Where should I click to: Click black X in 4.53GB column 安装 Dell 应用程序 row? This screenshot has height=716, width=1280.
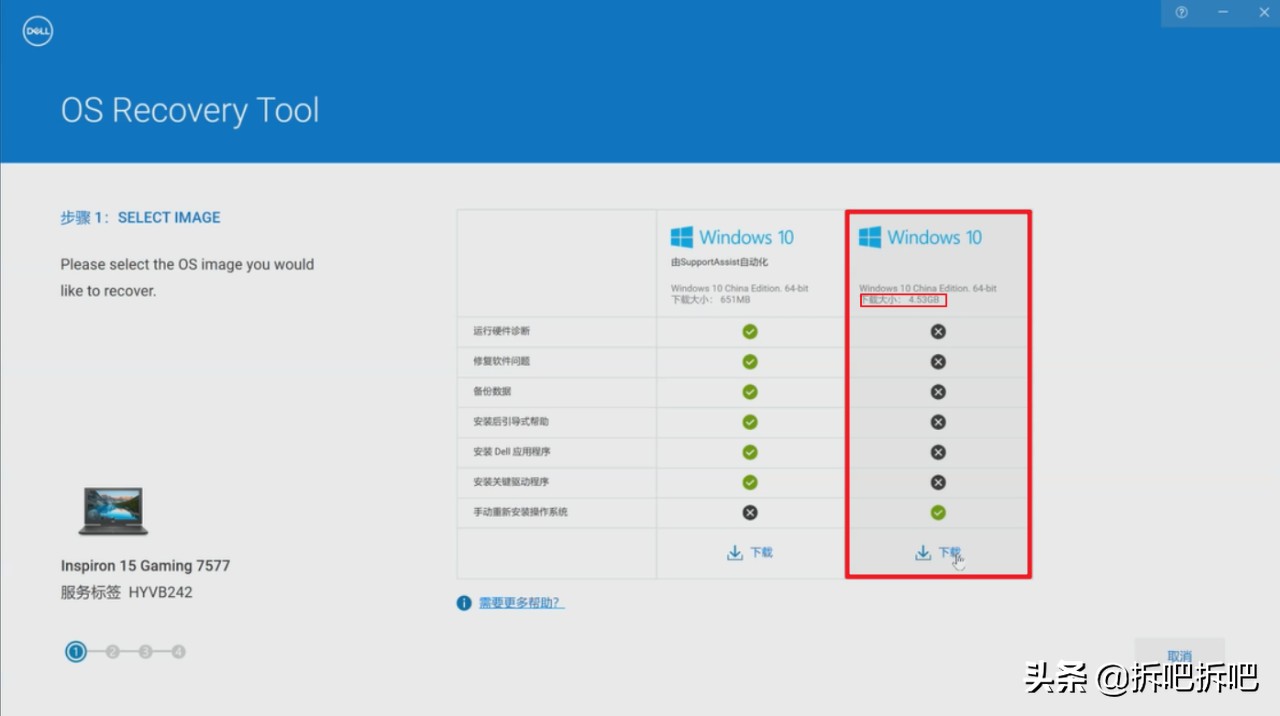pyautogui.click(x=938, y=452)
